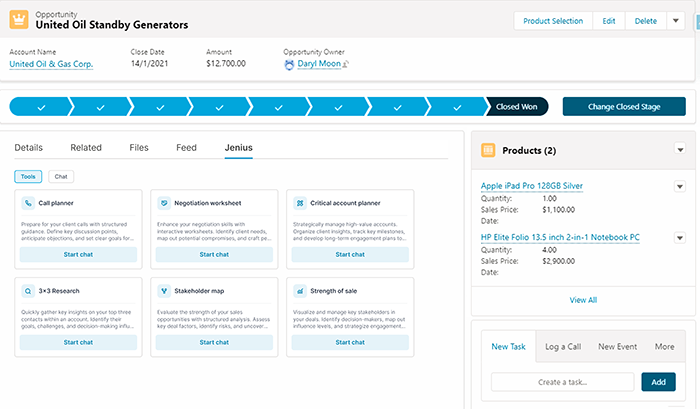The width and height of the screenshot is (700, 409).
Task: Start chat in 3×3 Research card
Action: (x=78, y=342)
